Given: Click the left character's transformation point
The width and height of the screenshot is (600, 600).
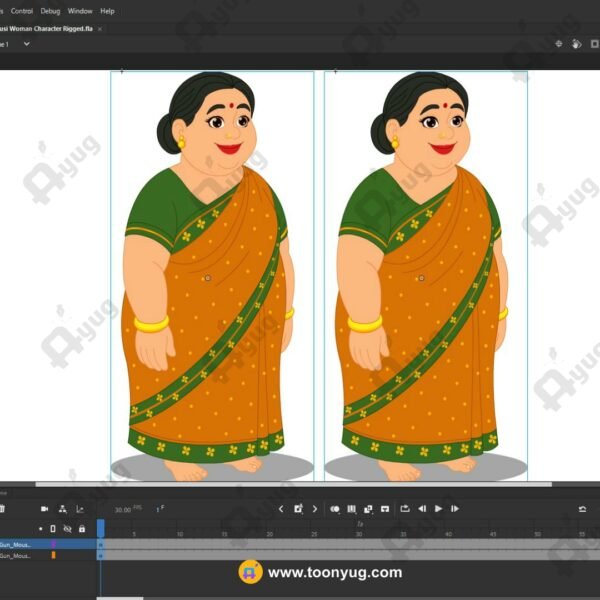Looking at the screenshot, I should point(208,278).
